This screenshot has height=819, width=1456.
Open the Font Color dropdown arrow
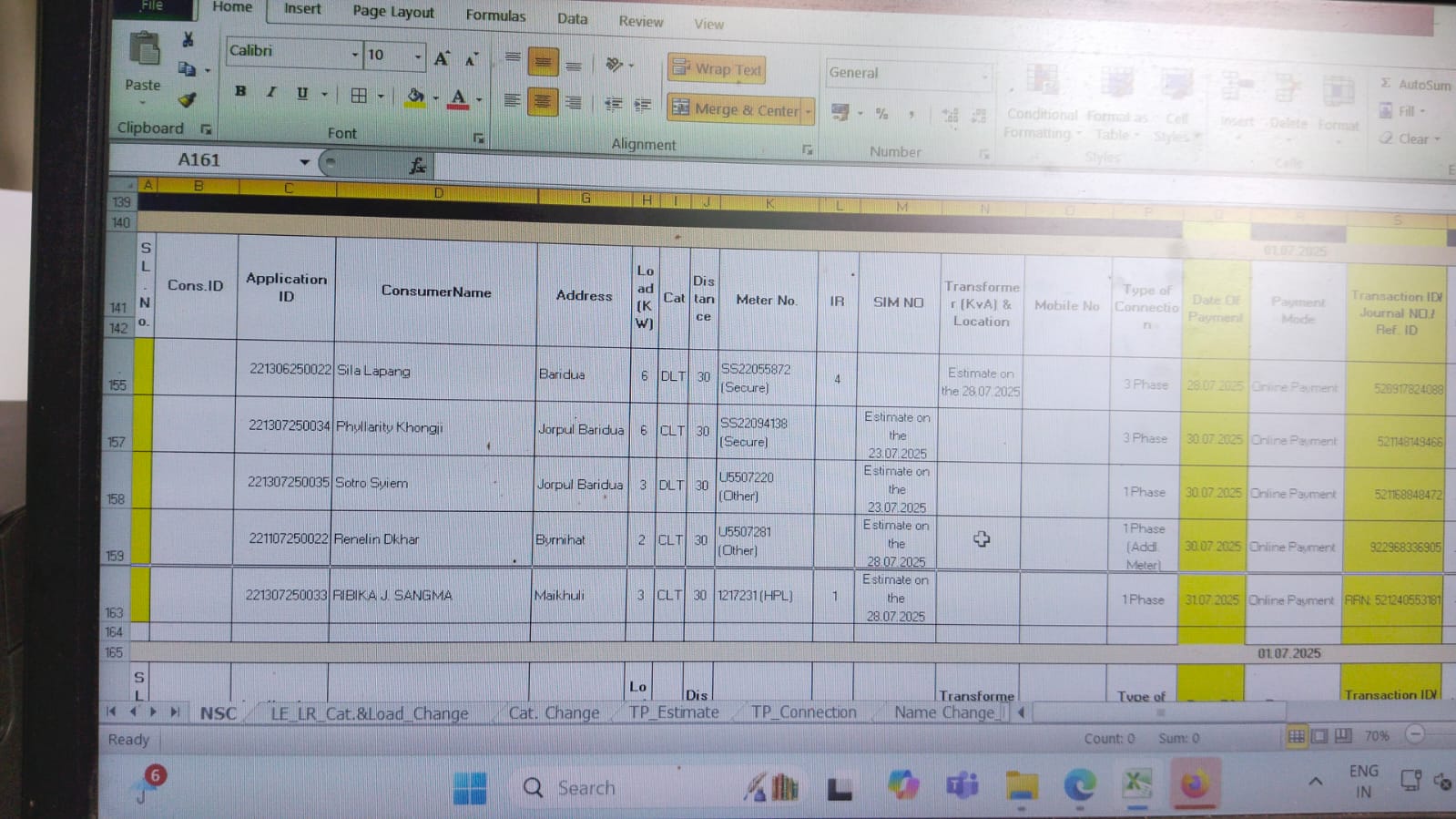click(x=479, y=99)
